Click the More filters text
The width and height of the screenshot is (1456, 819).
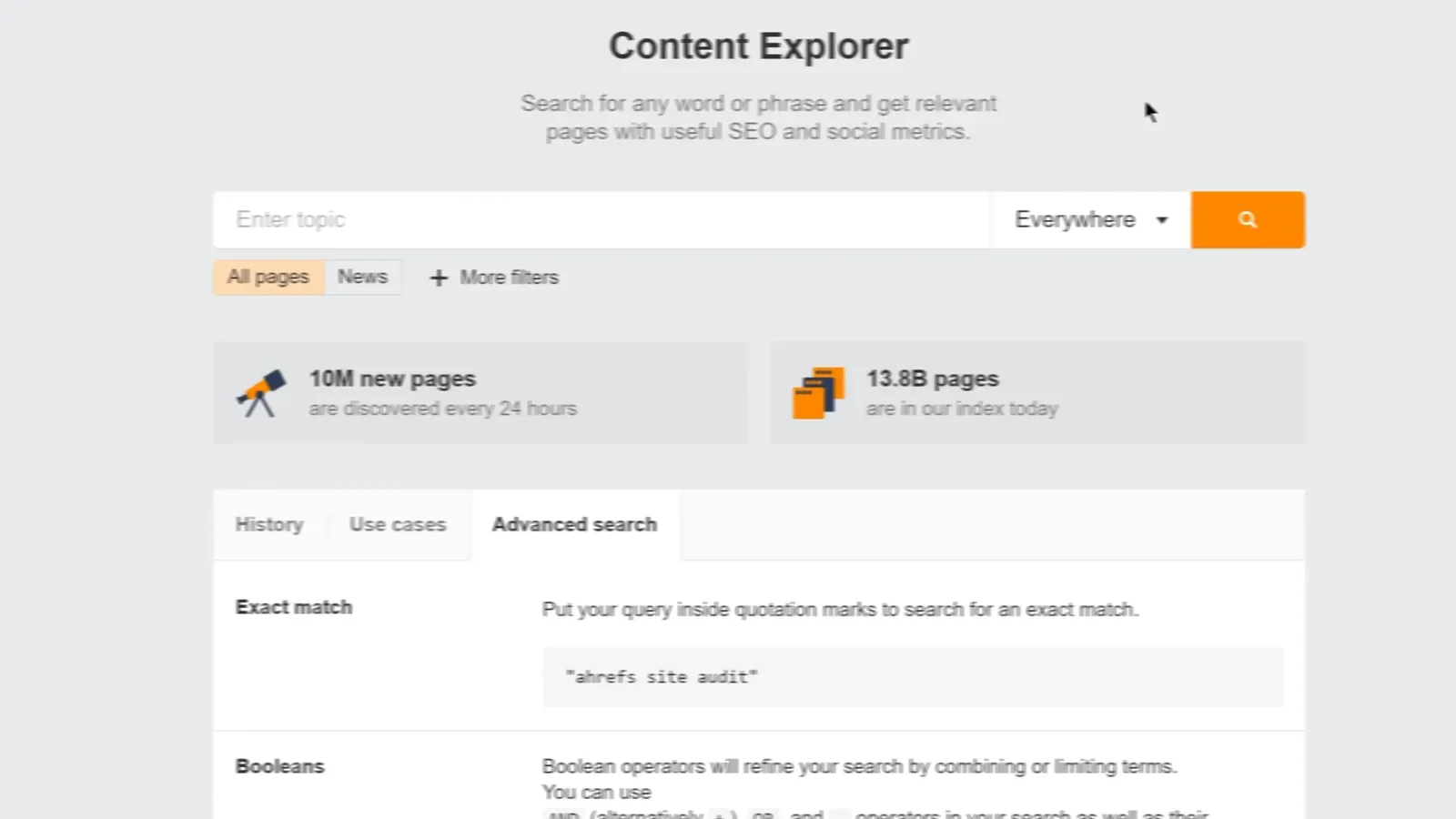(509, 278)
